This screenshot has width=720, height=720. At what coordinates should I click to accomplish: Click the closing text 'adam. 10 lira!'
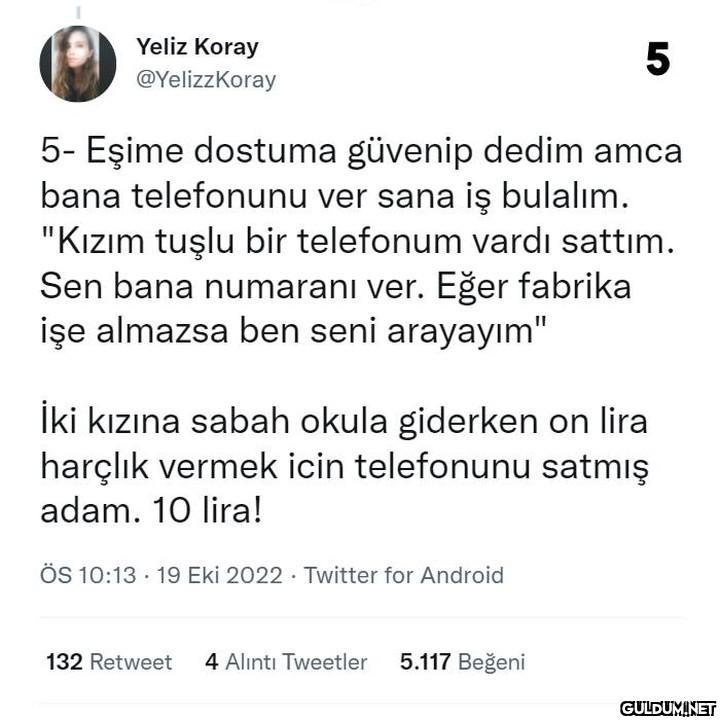[151, 511]
